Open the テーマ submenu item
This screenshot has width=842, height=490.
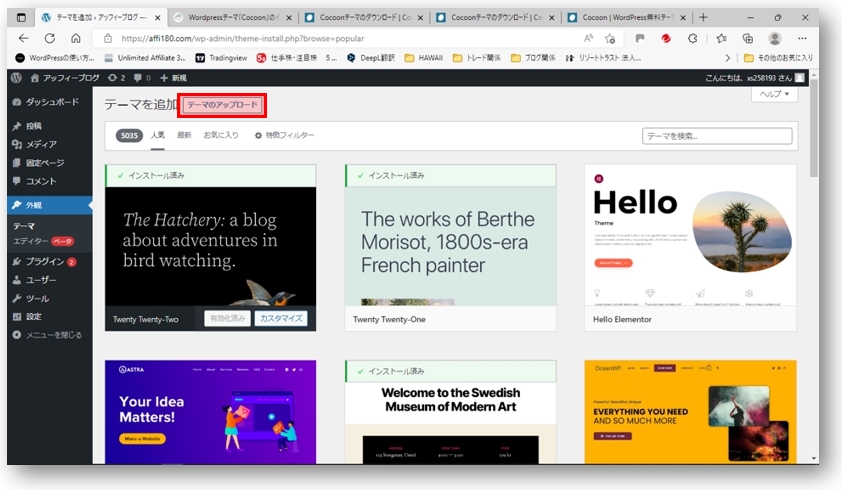click(24, 226)
